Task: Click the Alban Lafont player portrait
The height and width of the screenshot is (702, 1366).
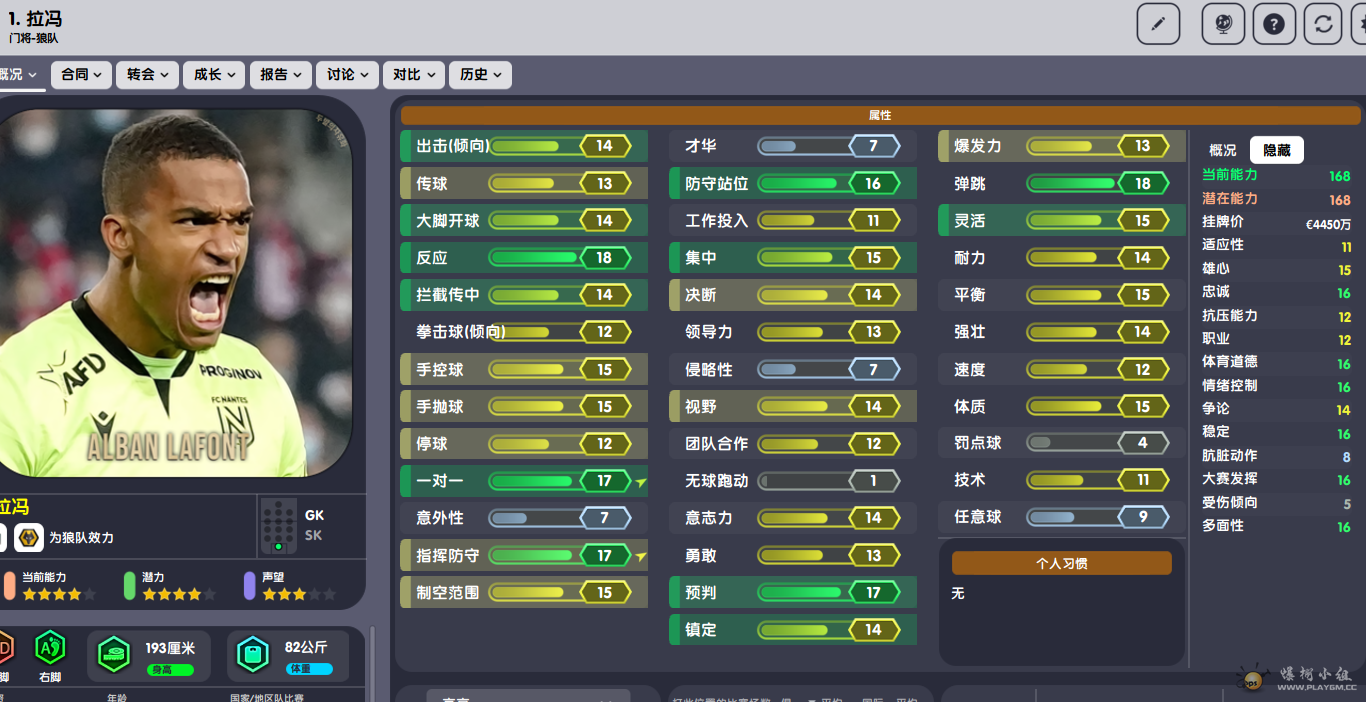Action: point(175,292)
